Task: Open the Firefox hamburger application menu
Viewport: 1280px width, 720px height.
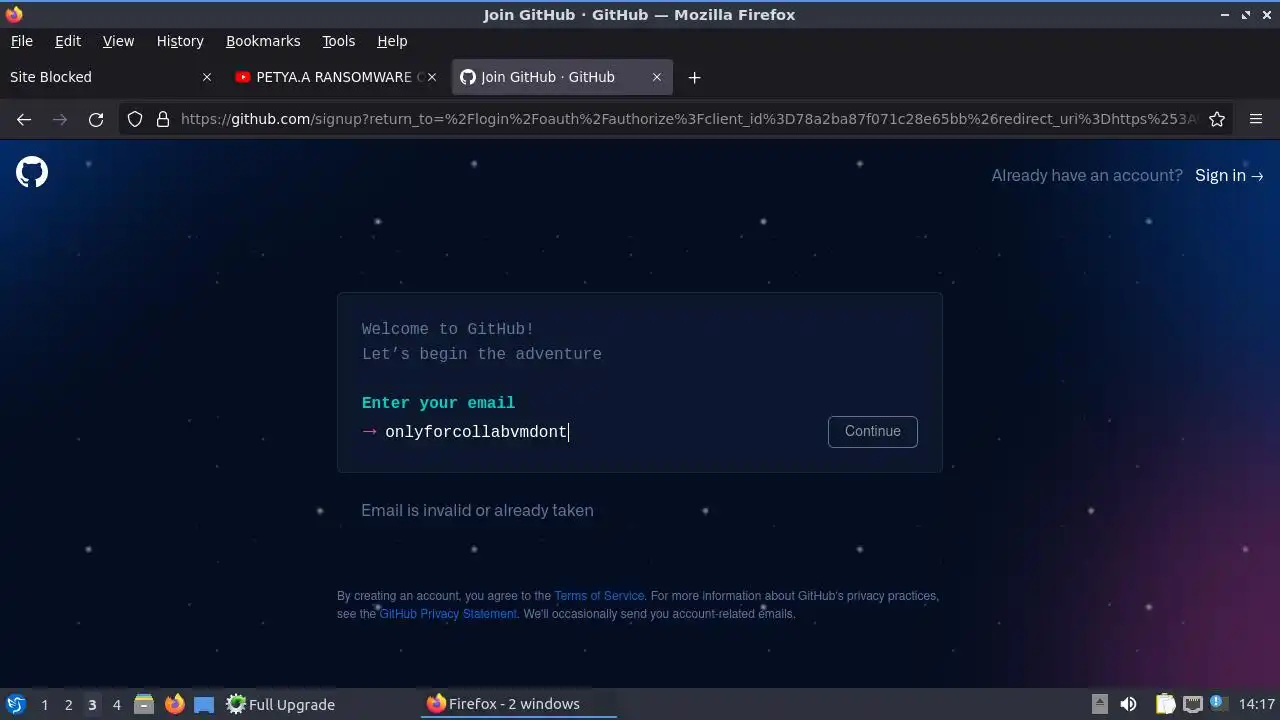Action: 1256,119
